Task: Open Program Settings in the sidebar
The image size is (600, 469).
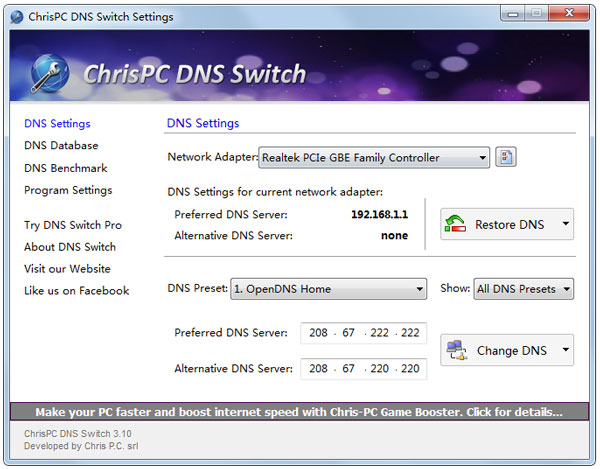Action: coord(68,190)
